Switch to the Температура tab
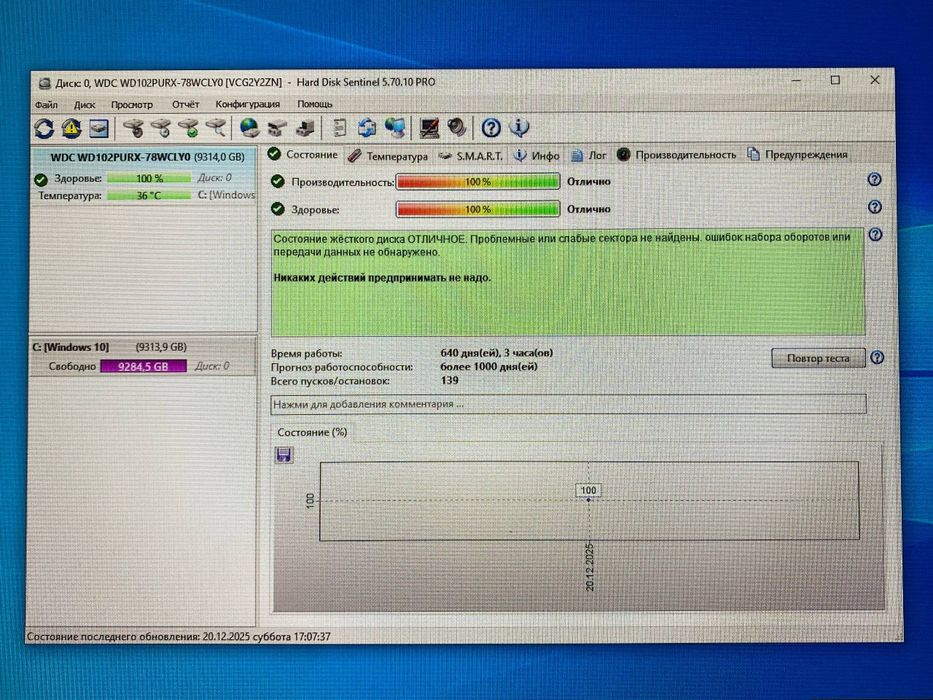Image resolution: width=933 pixels, height=700 pixels. (388, 156)
